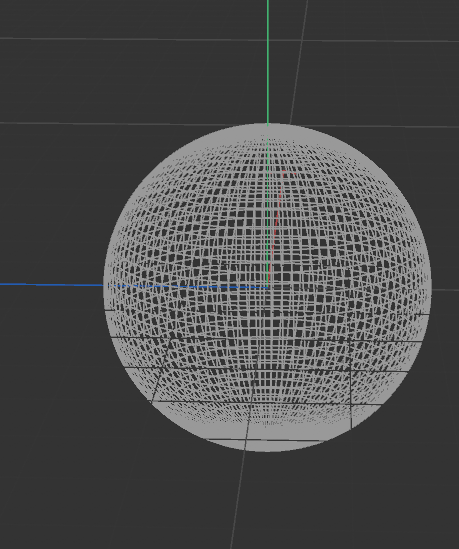Select the wireframe sphere at its center
The height and width of the screenshot is (549, 459).
click(x=267, y=287)
